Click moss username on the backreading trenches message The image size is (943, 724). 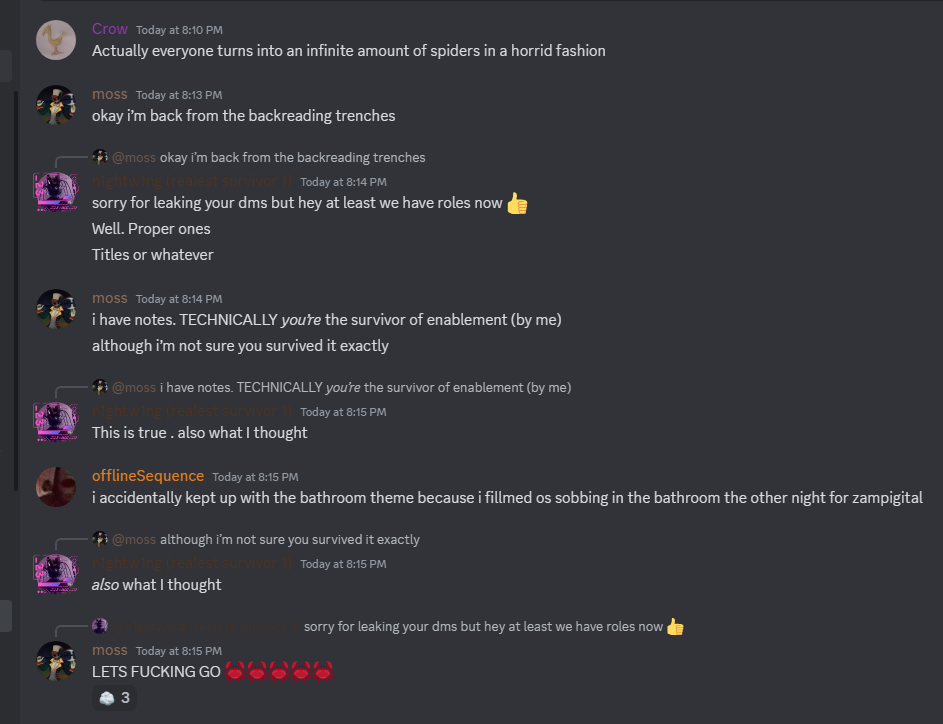[109, 94]
